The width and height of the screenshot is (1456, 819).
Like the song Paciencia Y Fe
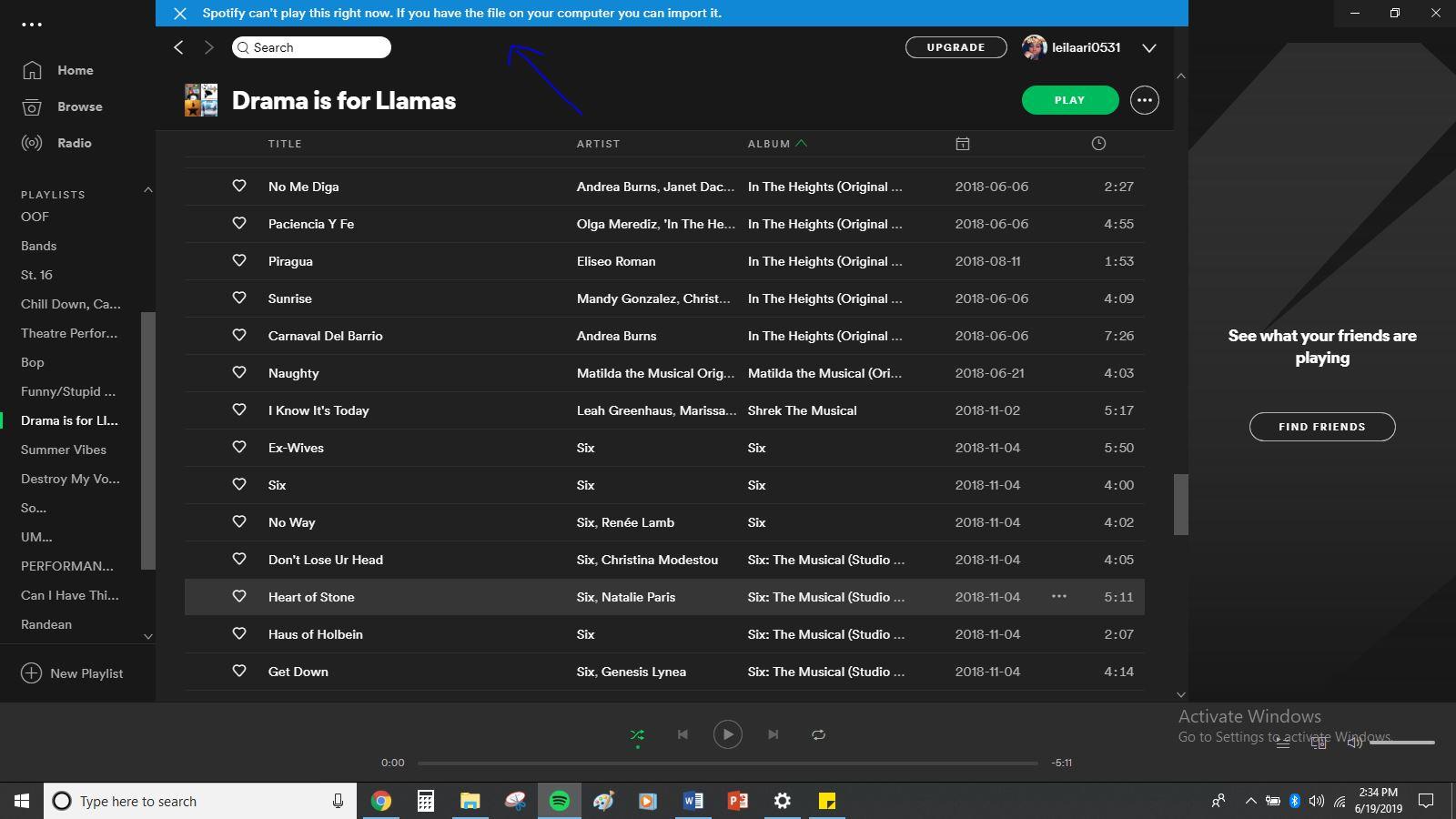pyautogui.click(x=239, y=223)
